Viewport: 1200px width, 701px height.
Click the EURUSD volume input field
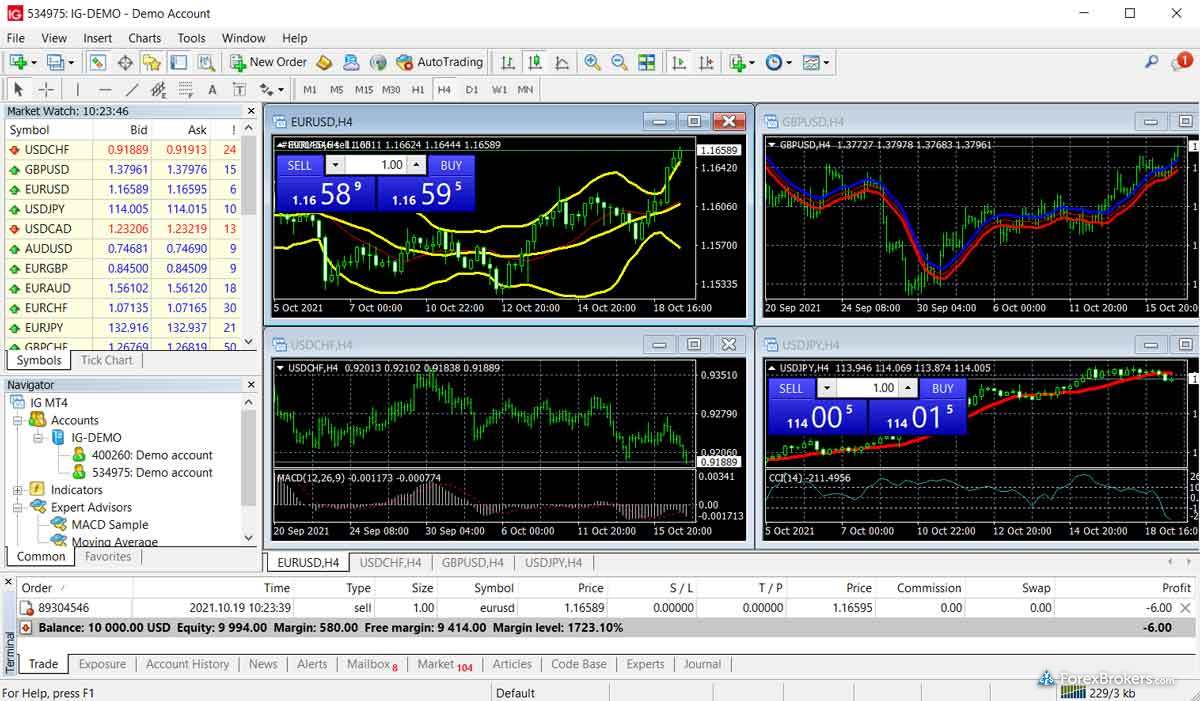pyautogui.click(x=378, y=165)
